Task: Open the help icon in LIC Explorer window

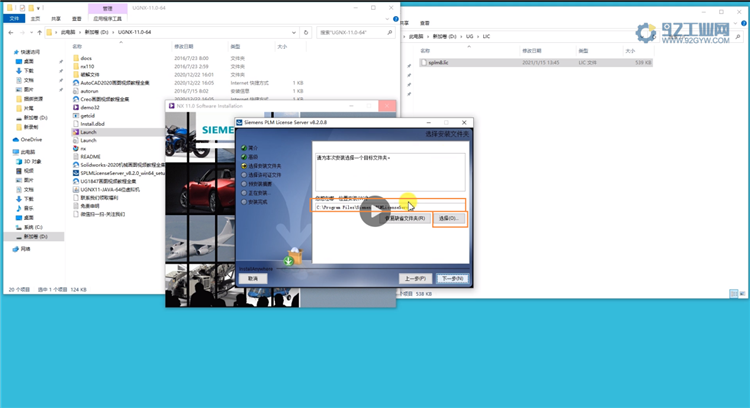Action: click(x=744, y=23)
